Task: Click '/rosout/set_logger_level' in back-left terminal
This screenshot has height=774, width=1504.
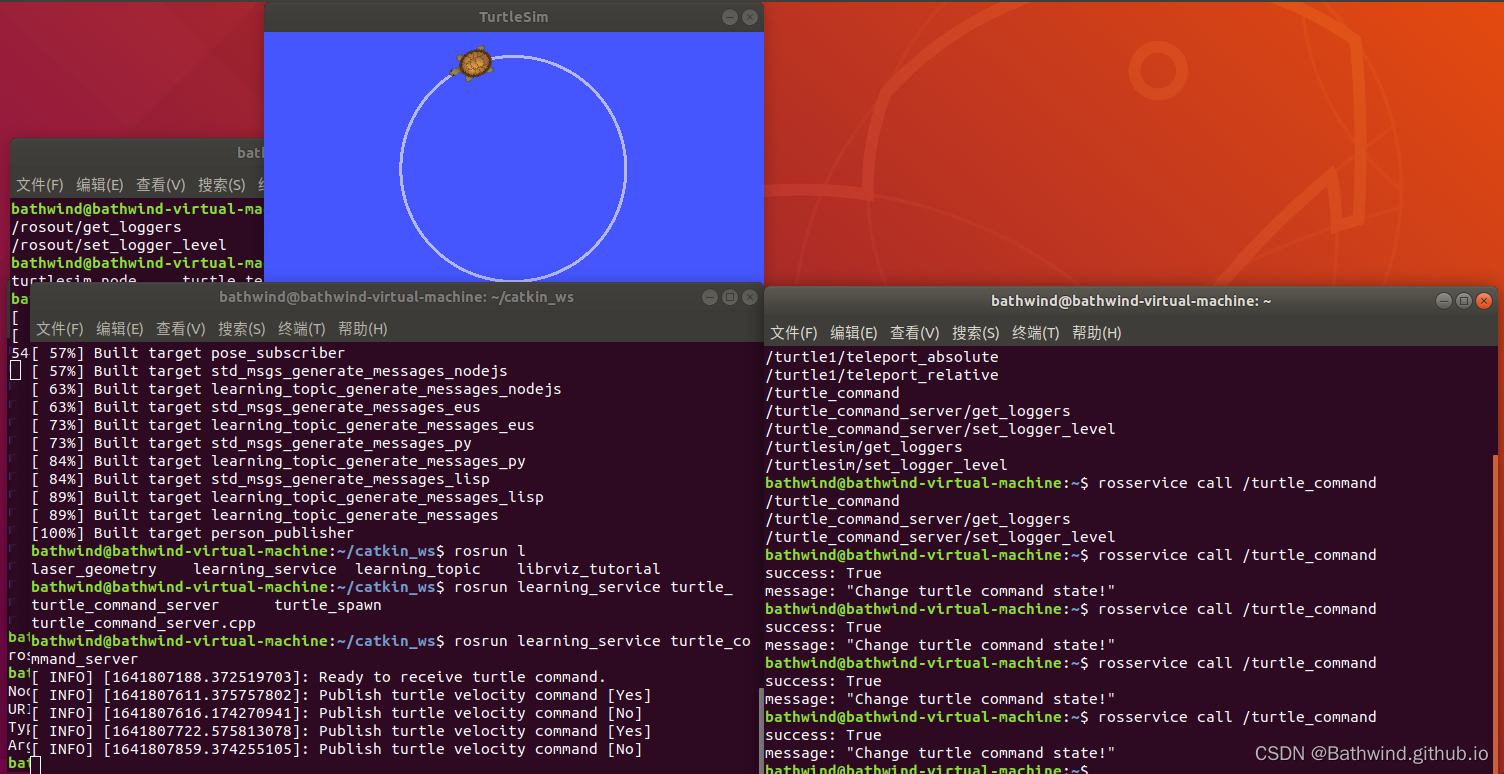Action: click(119, 245)
